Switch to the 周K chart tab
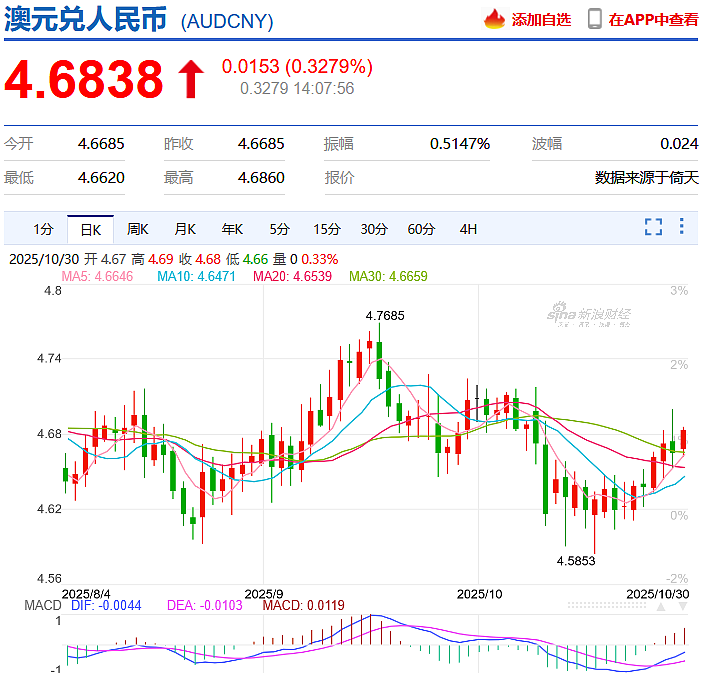The image size is (716, 673). tap(137, 229)
